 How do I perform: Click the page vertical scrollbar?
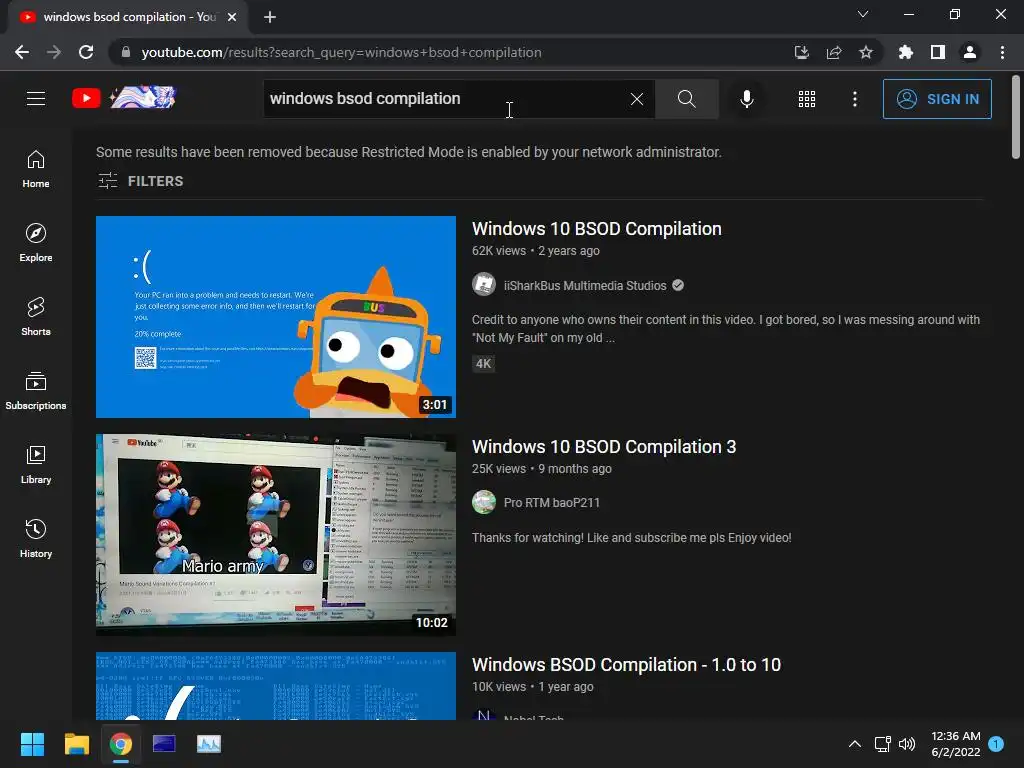[x=1016, y=118]
